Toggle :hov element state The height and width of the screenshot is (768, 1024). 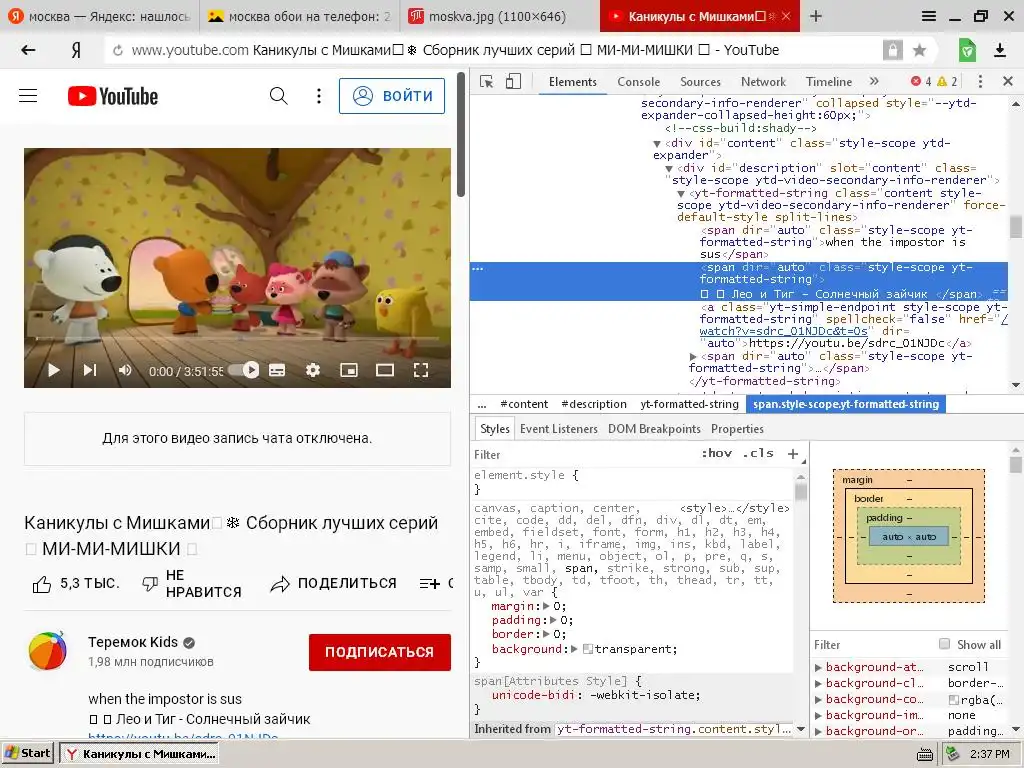[716, 453]
